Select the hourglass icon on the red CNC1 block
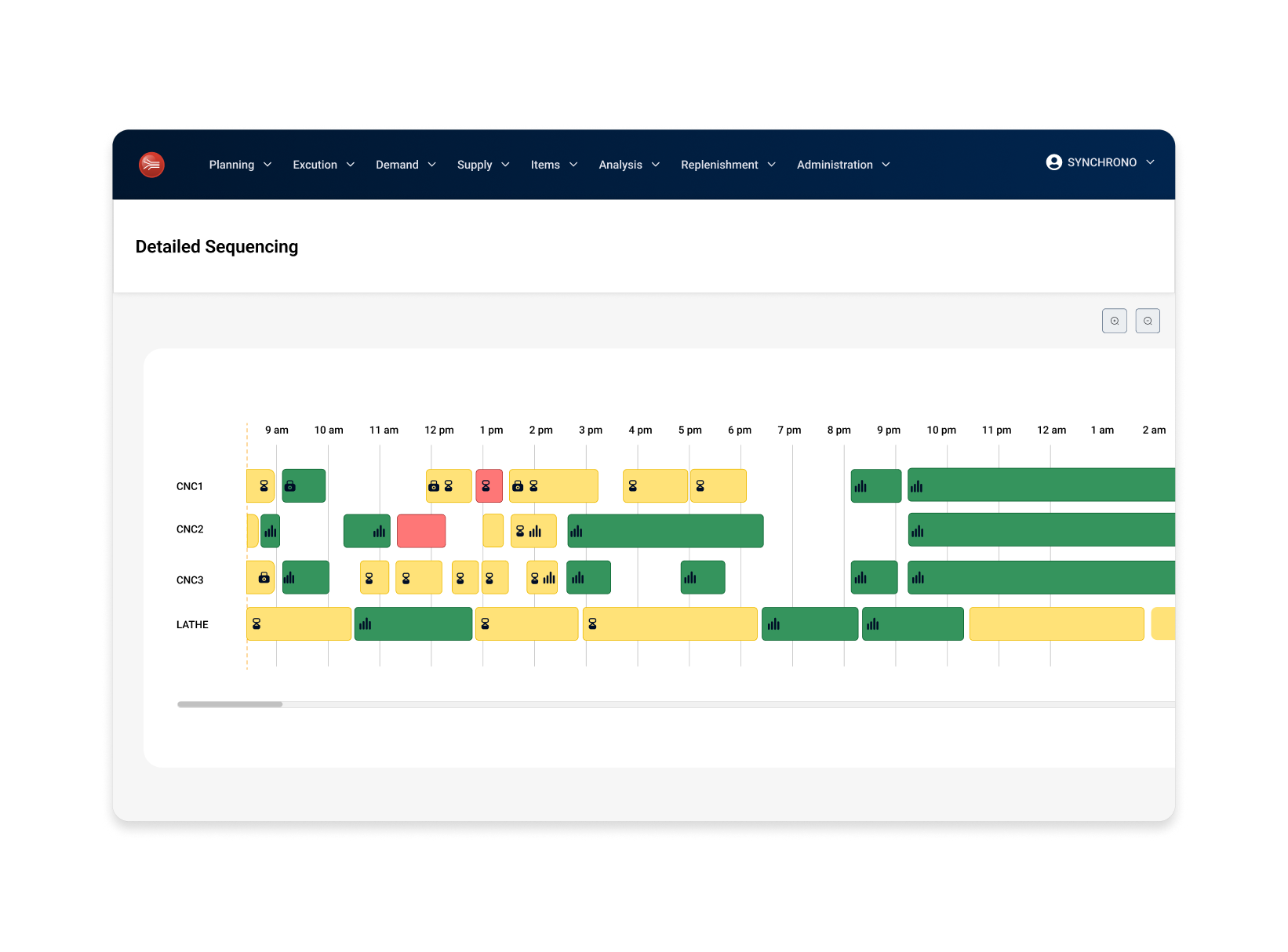 [x=486, y=486]
